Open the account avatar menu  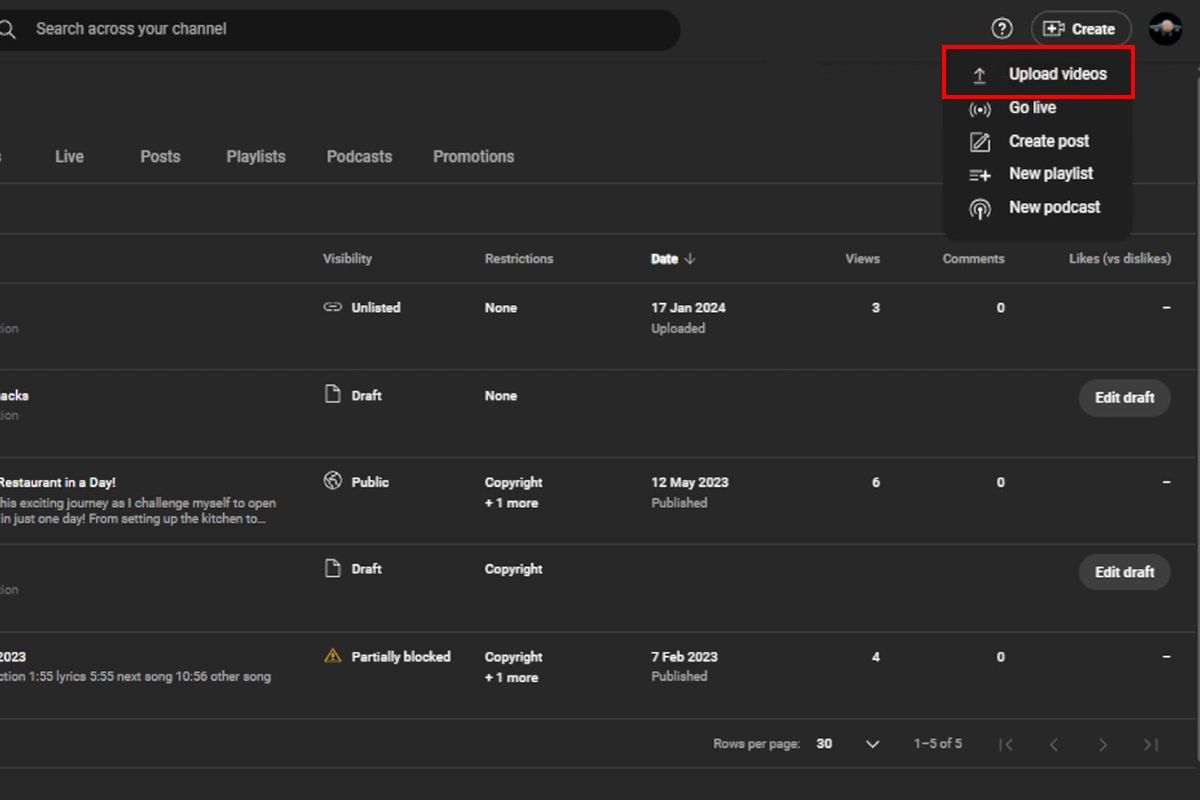coord(1166,29)
